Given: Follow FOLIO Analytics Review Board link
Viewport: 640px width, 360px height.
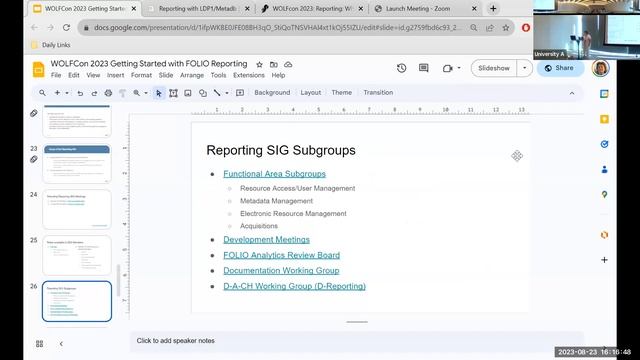Looking at the screenshot, I should [x=281, y=255].
